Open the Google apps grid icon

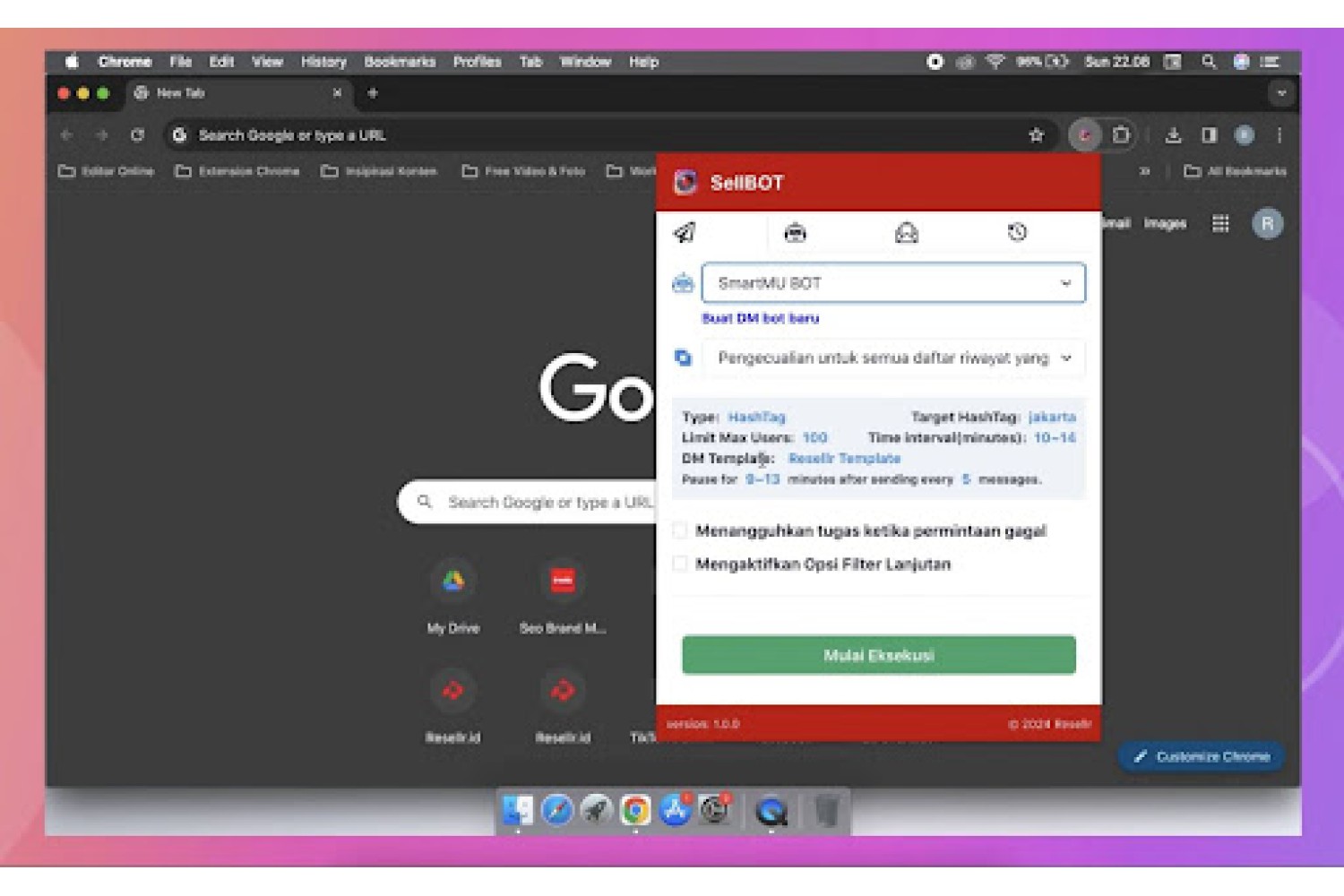(x=1220, y=223)
